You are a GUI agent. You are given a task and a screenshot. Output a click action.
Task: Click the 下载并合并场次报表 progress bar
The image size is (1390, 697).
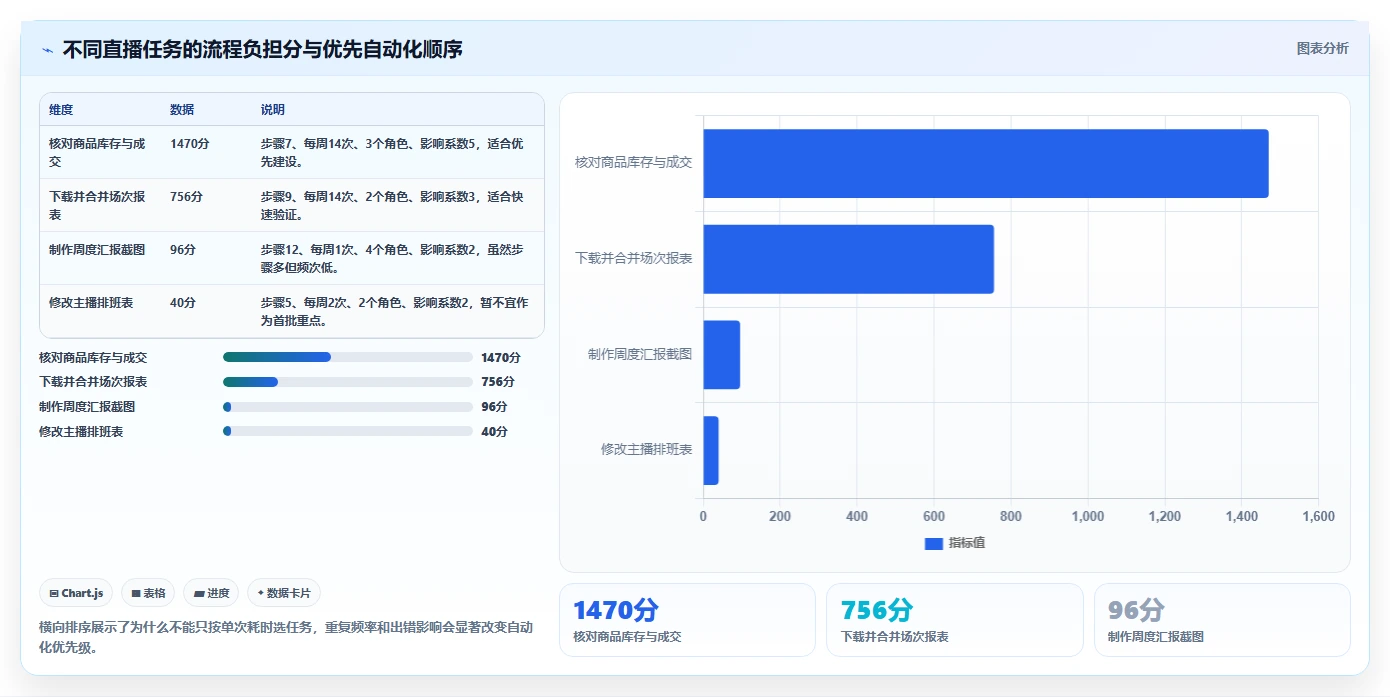pyautogui.click(x=348, y=382)
